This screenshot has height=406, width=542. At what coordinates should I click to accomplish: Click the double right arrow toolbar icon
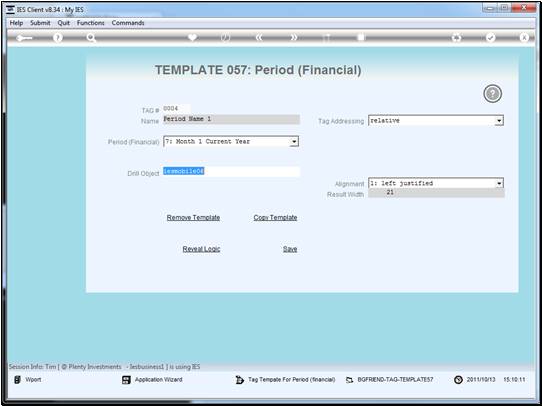(293, 37)
